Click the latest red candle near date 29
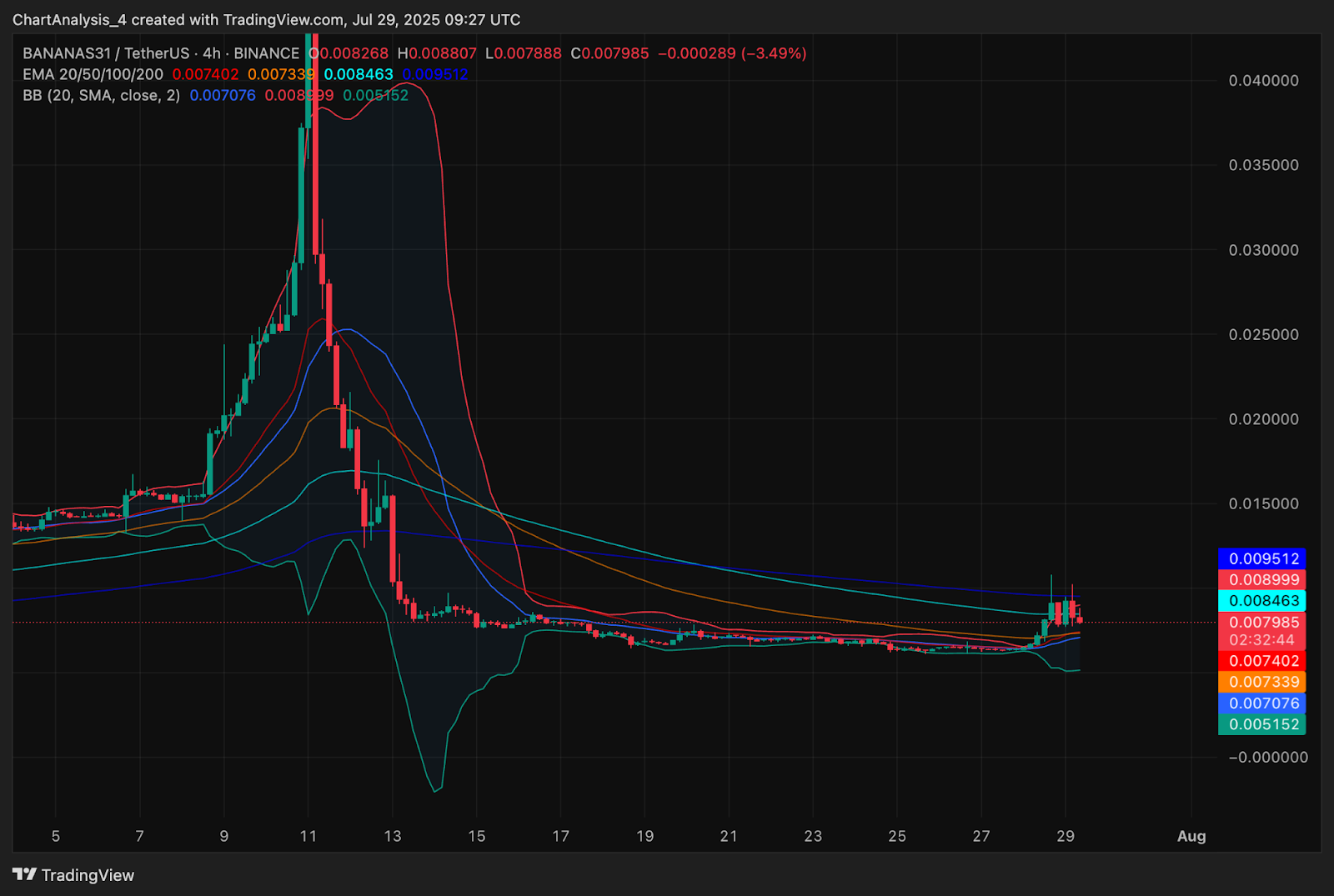The height and width of the screenshot is (896, 1334). [x=1080, y=617]
